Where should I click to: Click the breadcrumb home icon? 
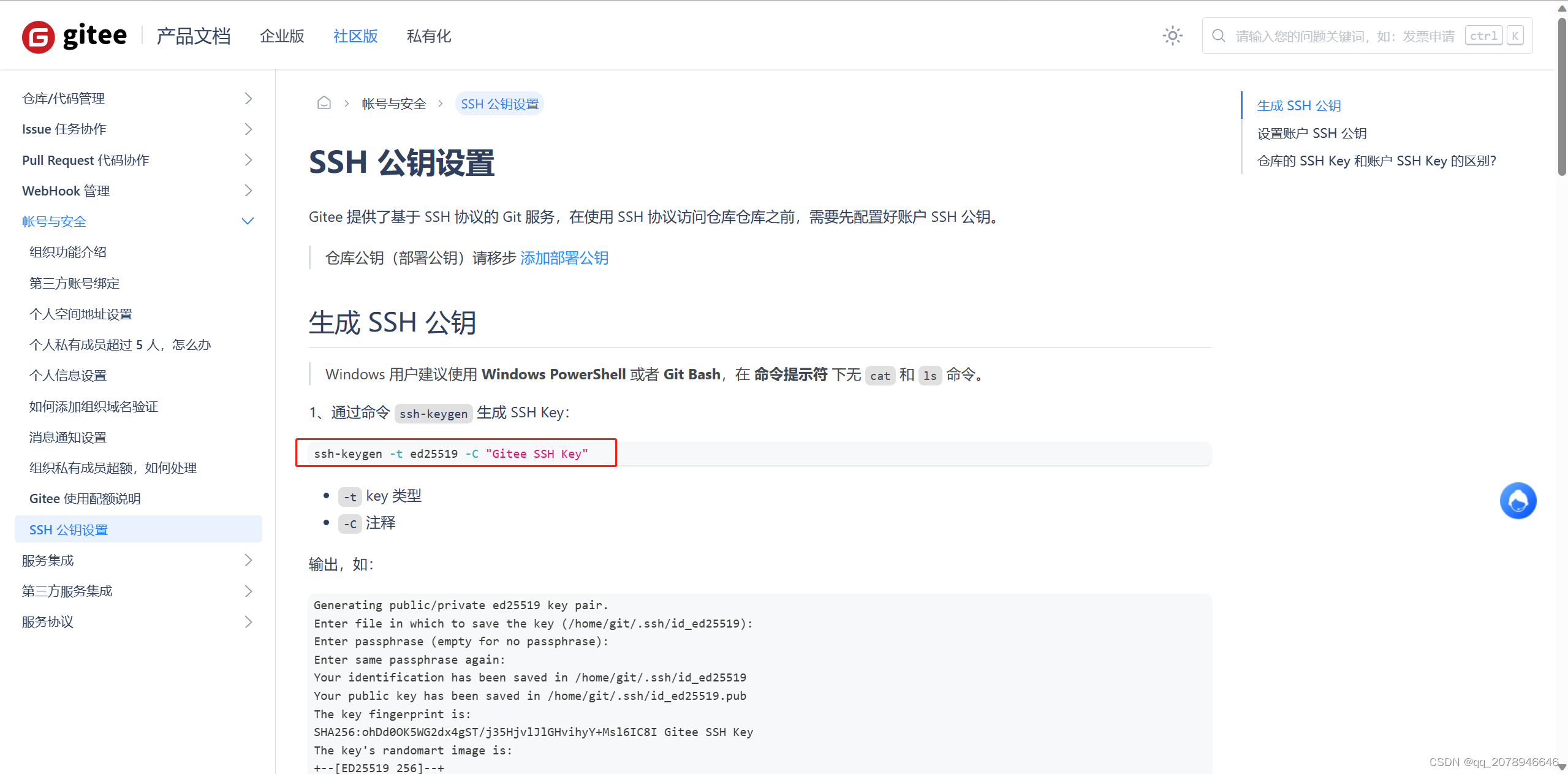click(324, 103)
